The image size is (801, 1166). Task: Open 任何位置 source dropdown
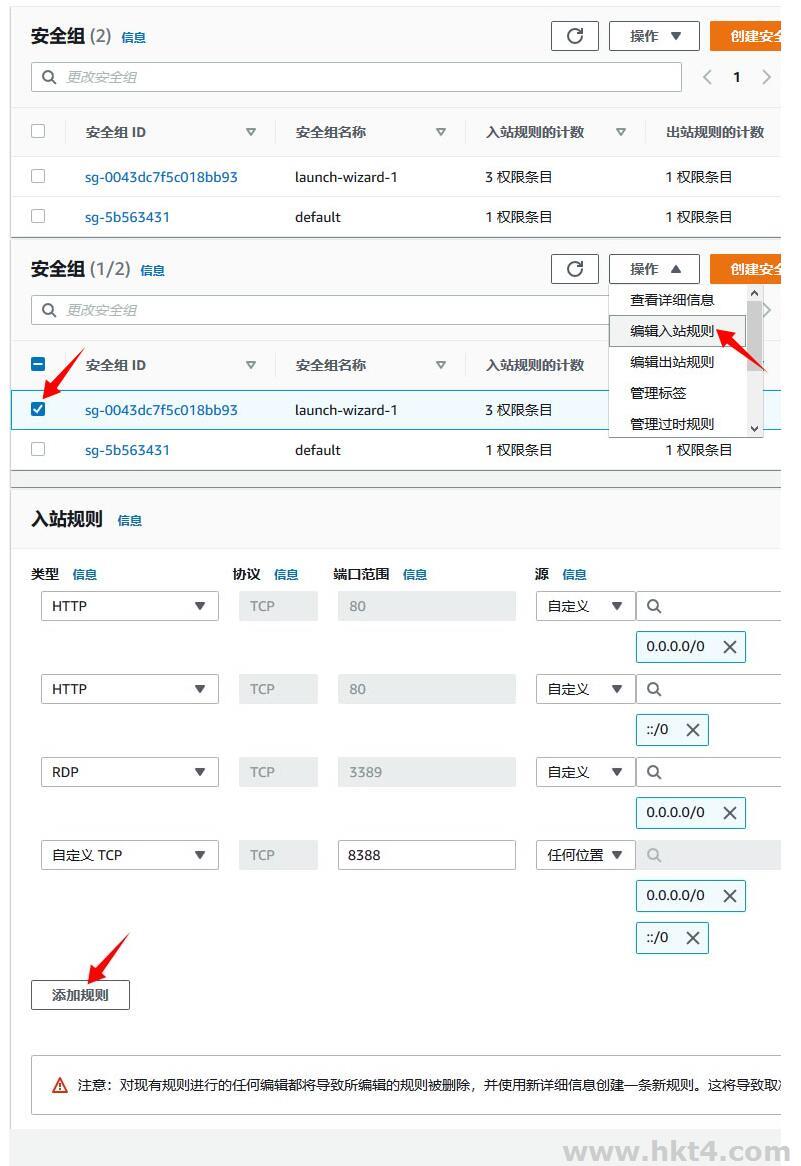(x=585, y=854)
